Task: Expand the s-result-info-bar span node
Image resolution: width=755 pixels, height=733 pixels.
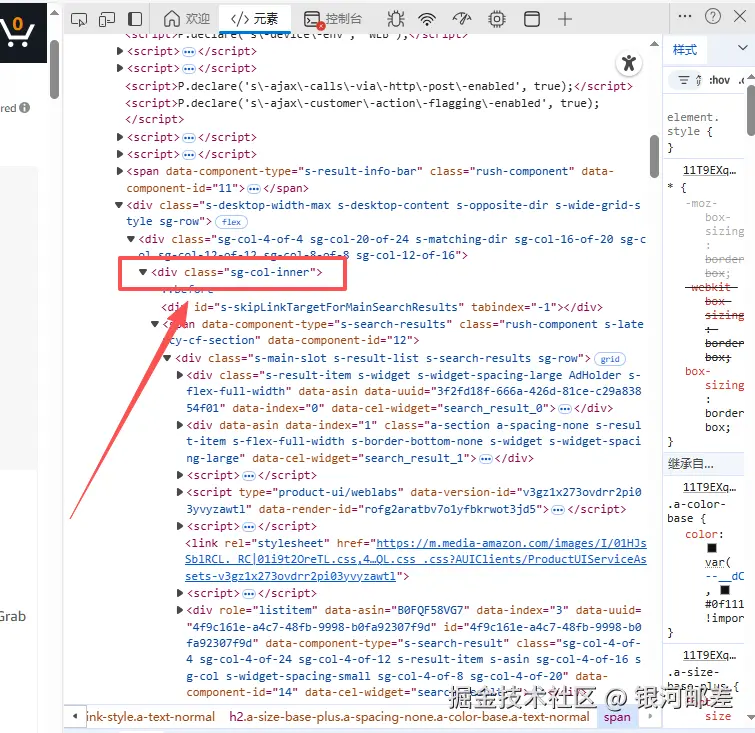Action: pos(120,171)
